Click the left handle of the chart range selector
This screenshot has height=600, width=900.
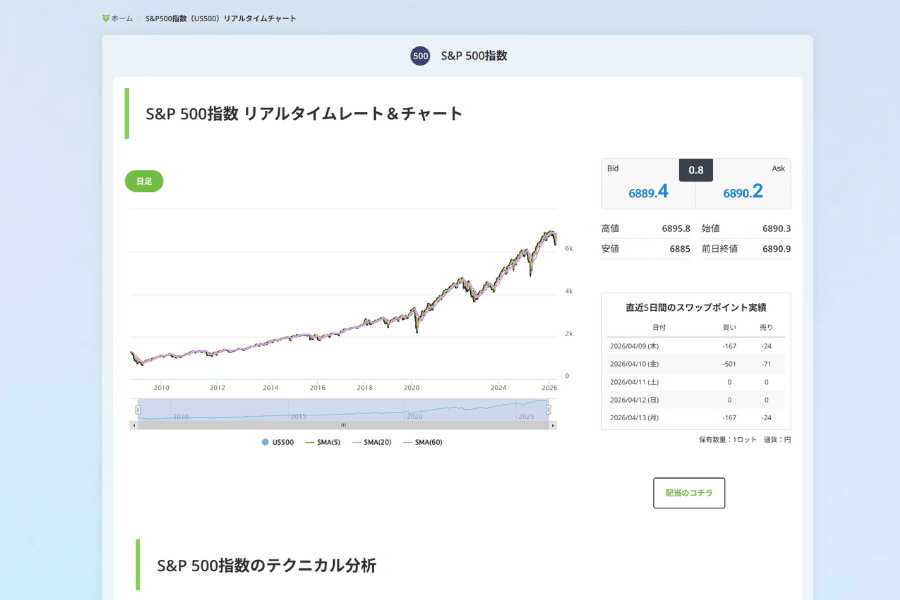click(x=137, y=410)
